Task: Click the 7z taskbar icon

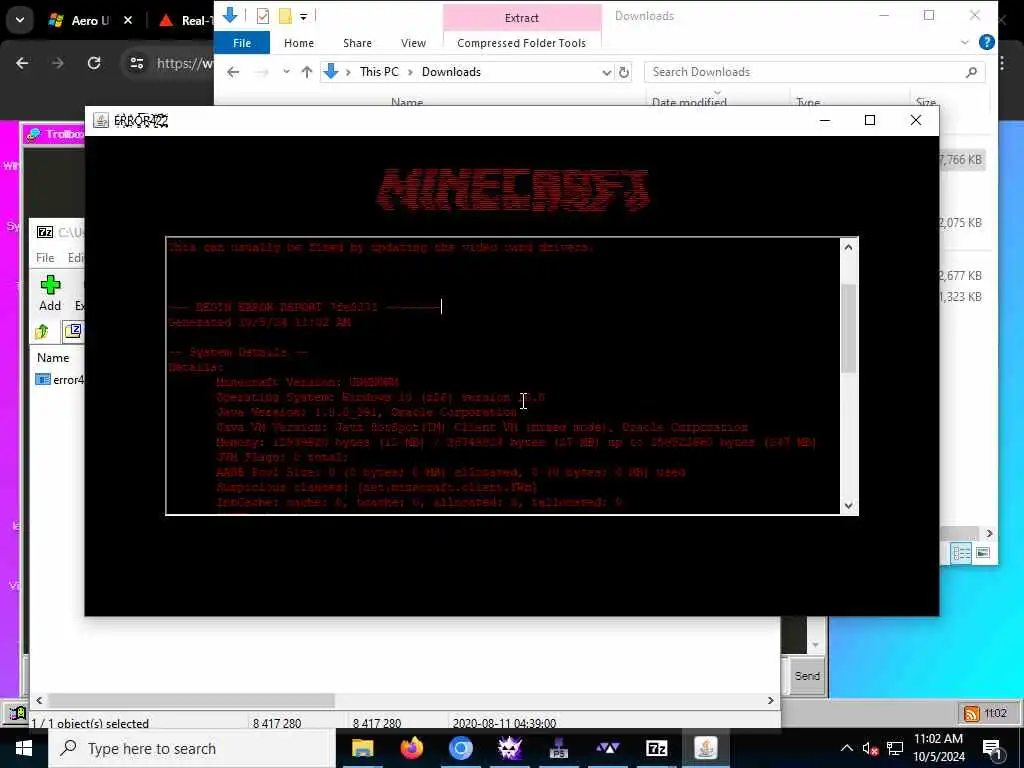Action: (x=656, y=748)
